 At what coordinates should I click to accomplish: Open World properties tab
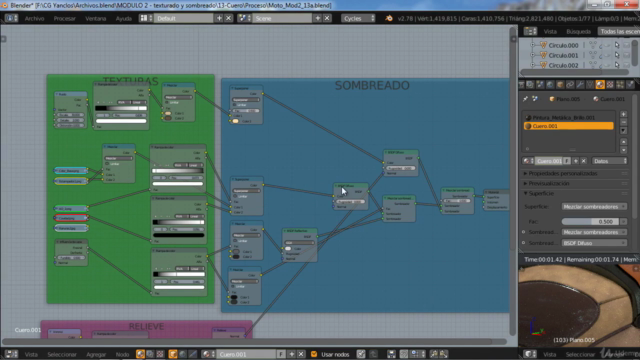click(x=550, y=84)
